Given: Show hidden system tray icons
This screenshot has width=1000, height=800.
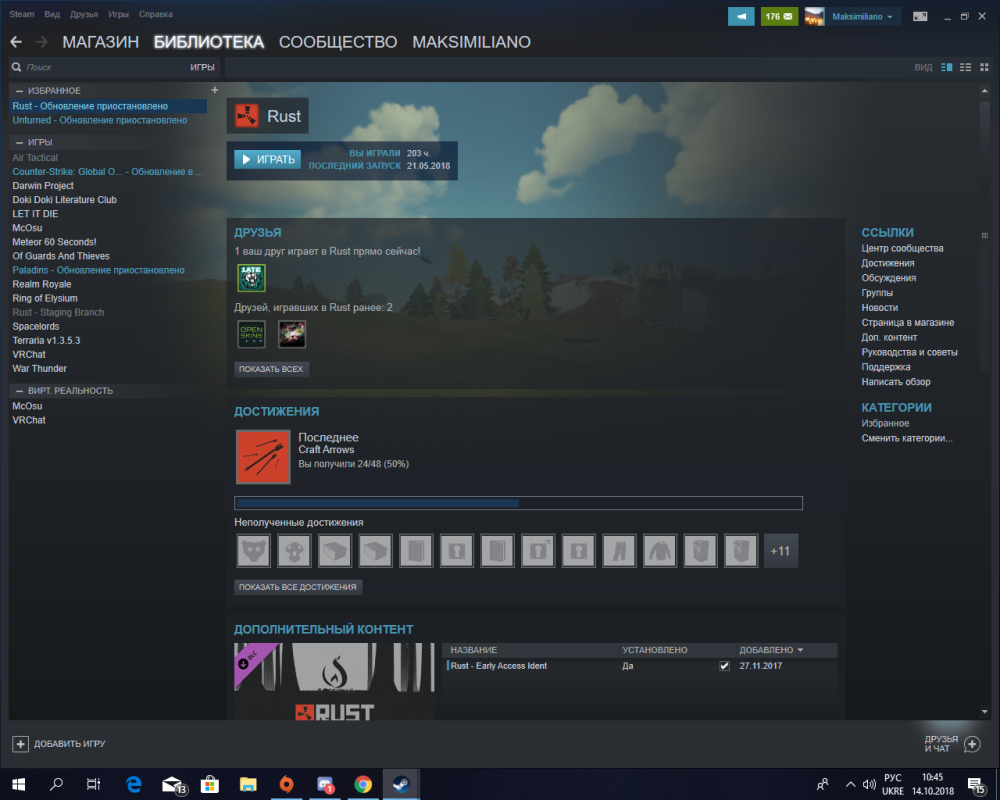Looking at the screenshot, I should (x=850, y=785).
